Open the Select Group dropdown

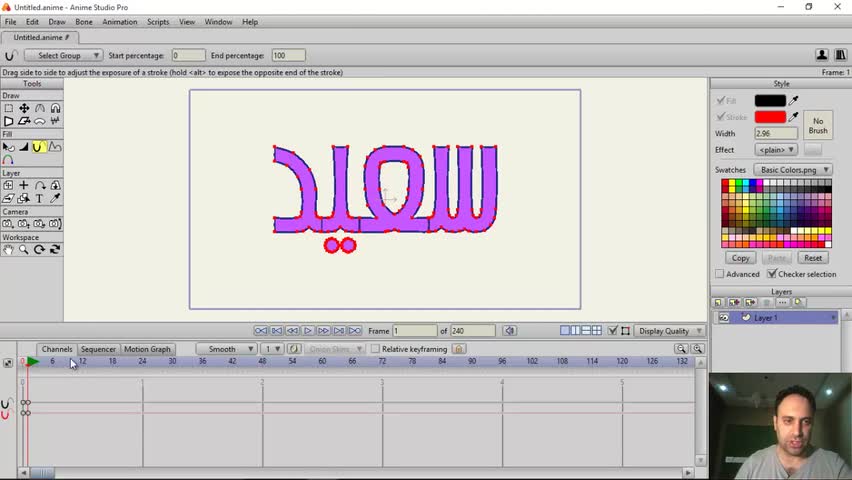[x=63, y=55]
